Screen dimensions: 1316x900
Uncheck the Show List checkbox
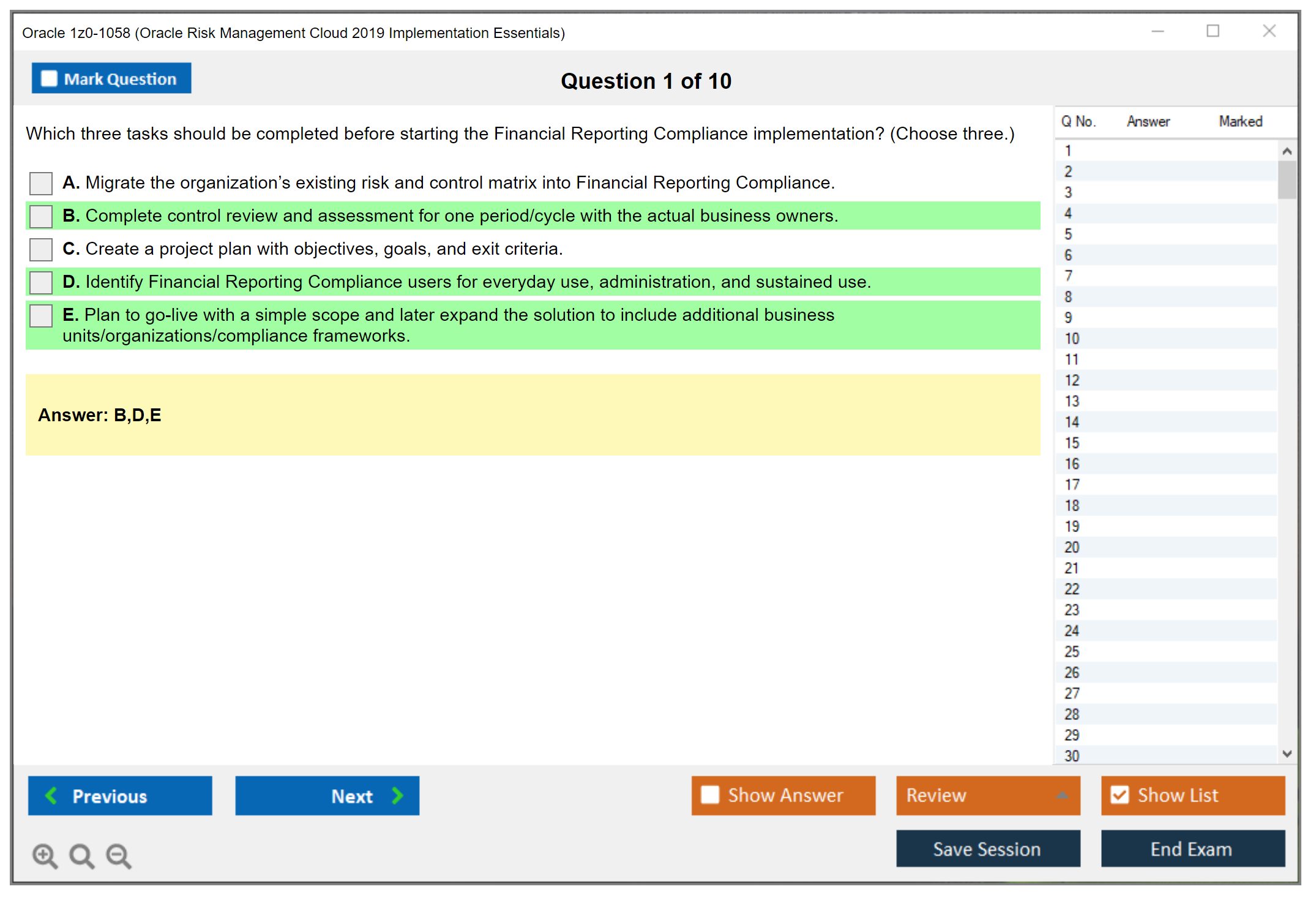pyautogui.click(x=1120, y=795)
